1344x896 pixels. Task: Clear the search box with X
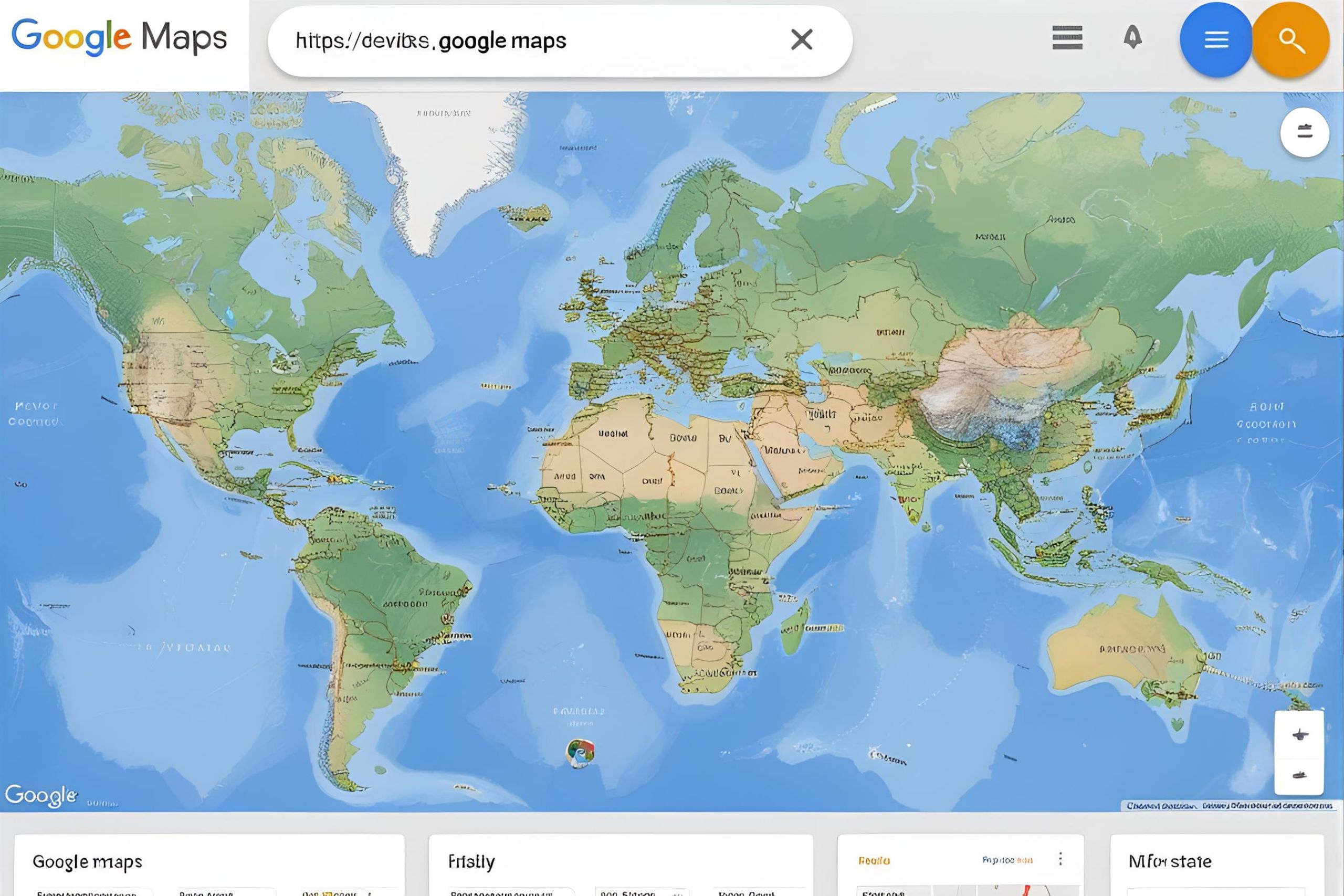tap(801, 40)
